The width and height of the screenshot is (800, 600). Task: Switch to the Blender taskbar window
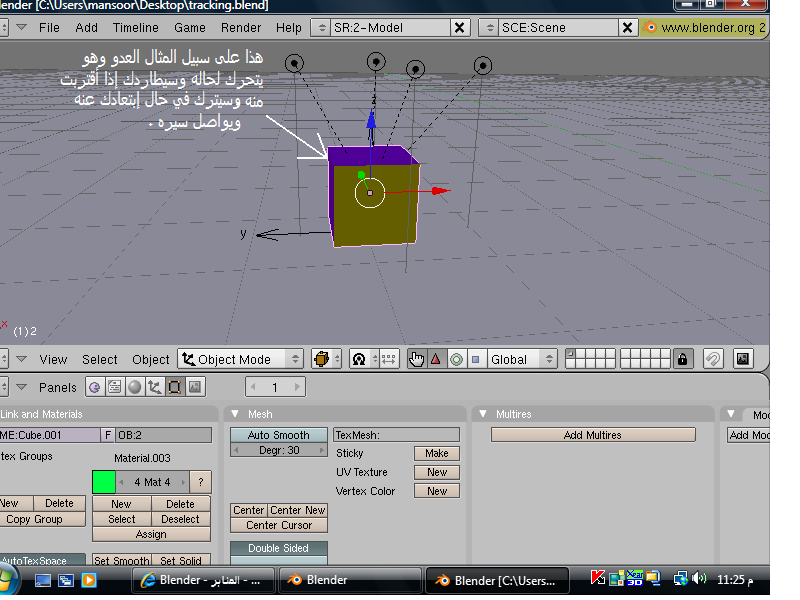(349, 580)
